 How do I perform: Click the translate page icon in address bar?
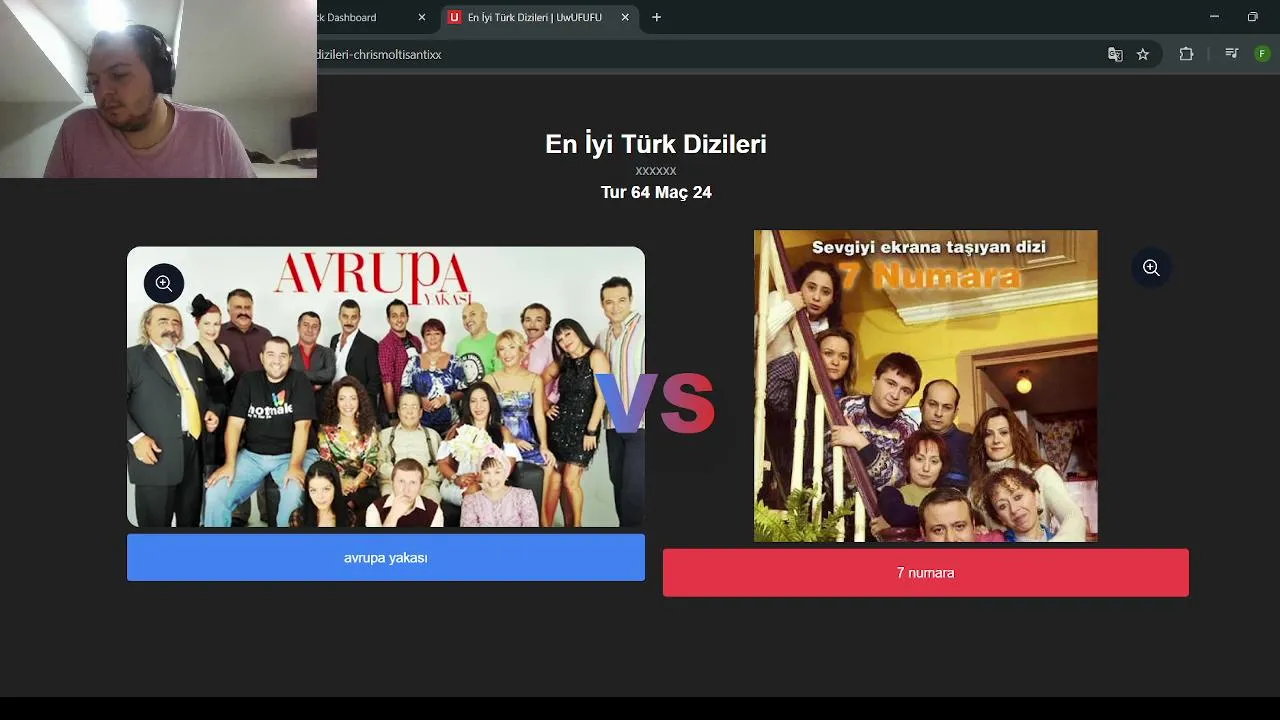1115,54
